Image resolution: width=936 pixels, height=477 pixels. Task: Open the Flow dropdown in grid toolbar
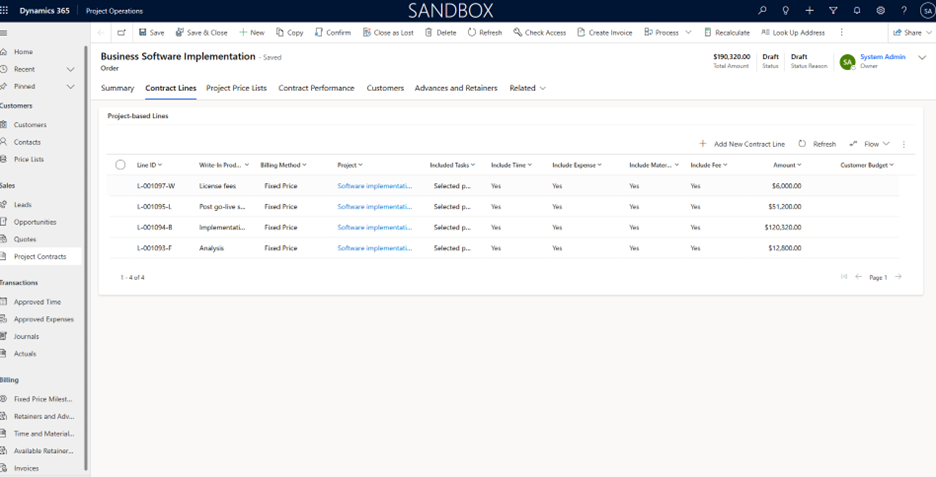(869, 144)
